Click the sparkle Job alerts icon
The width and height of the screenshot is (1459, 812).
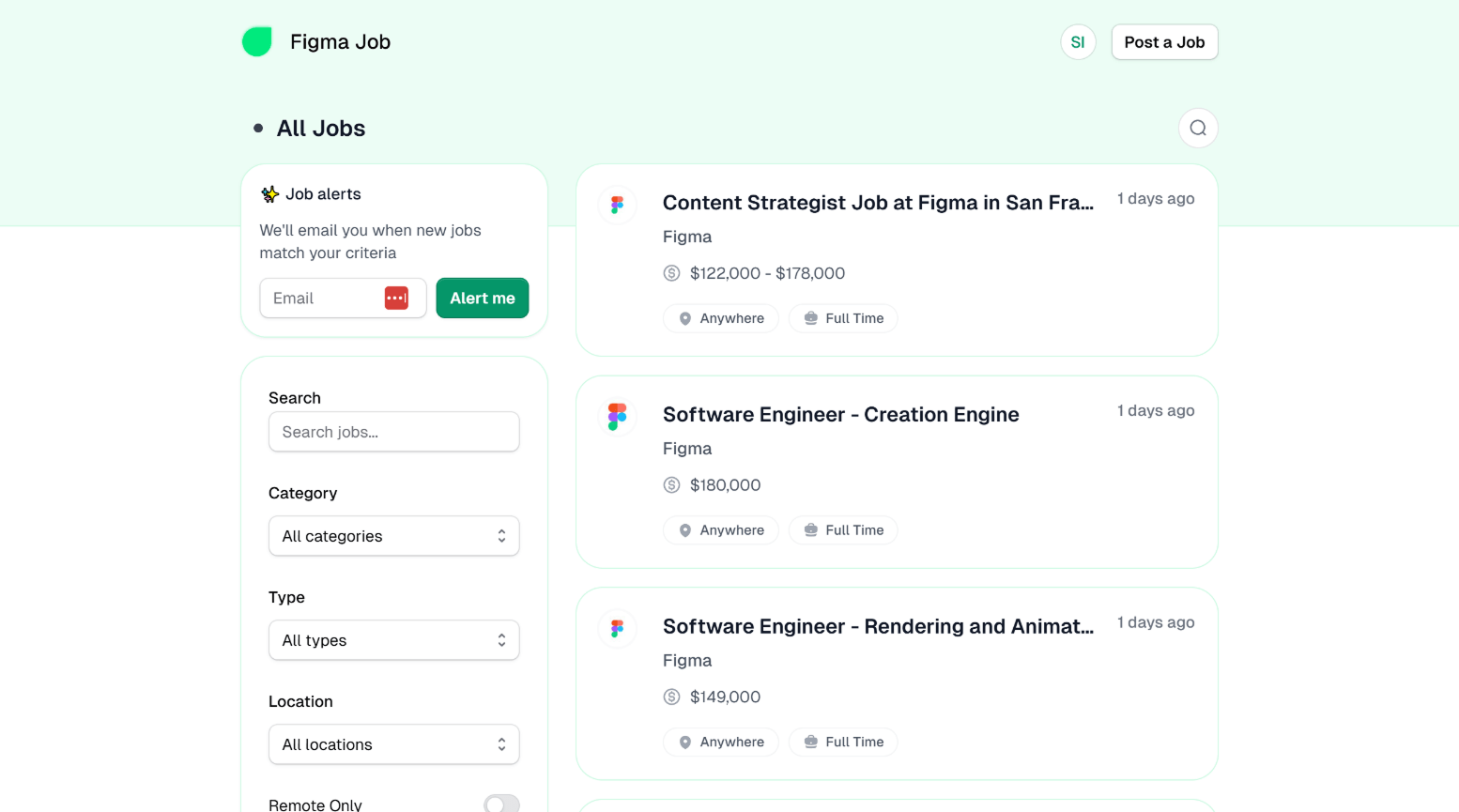(x=270, y=194)
